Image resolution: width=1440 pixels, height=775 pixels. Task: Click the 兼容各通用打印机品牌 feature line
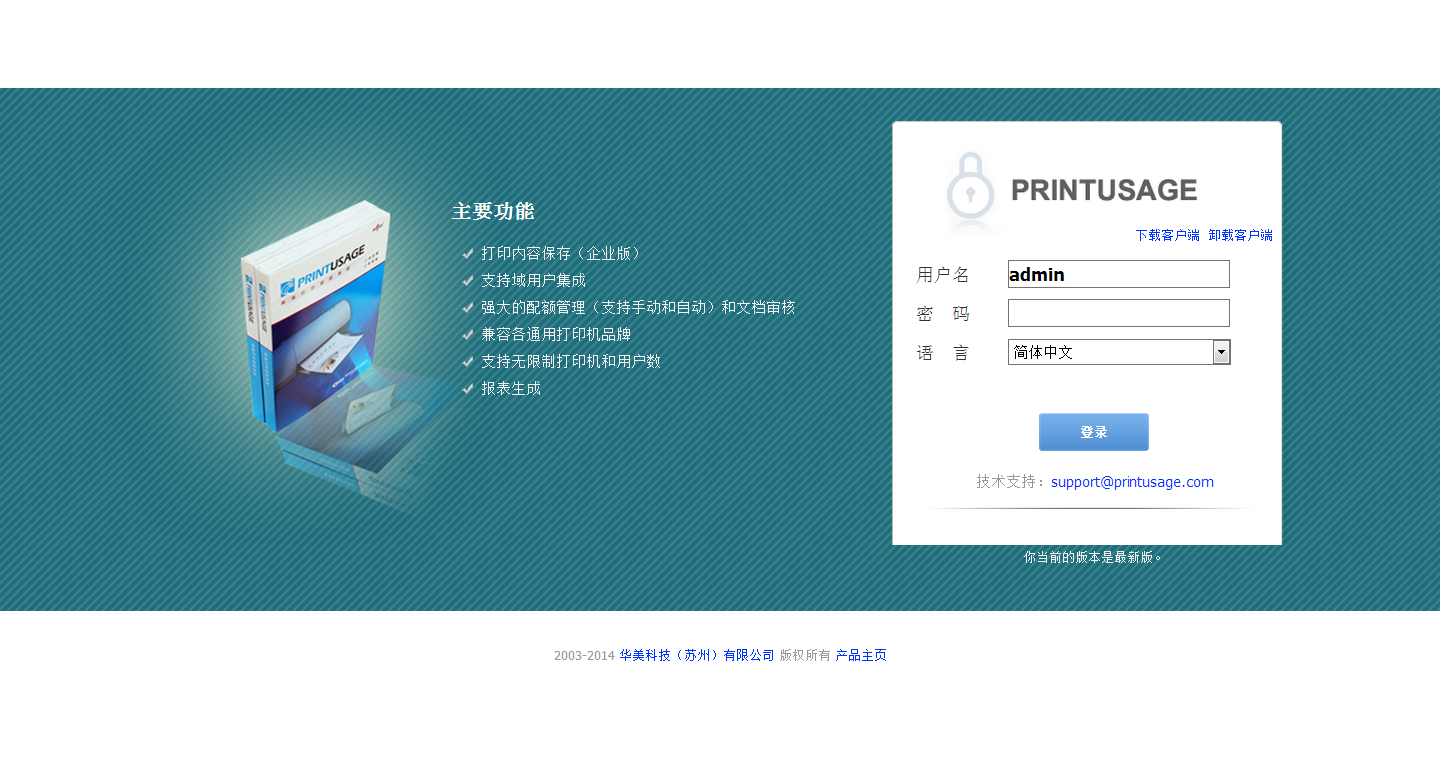[556, 335]
